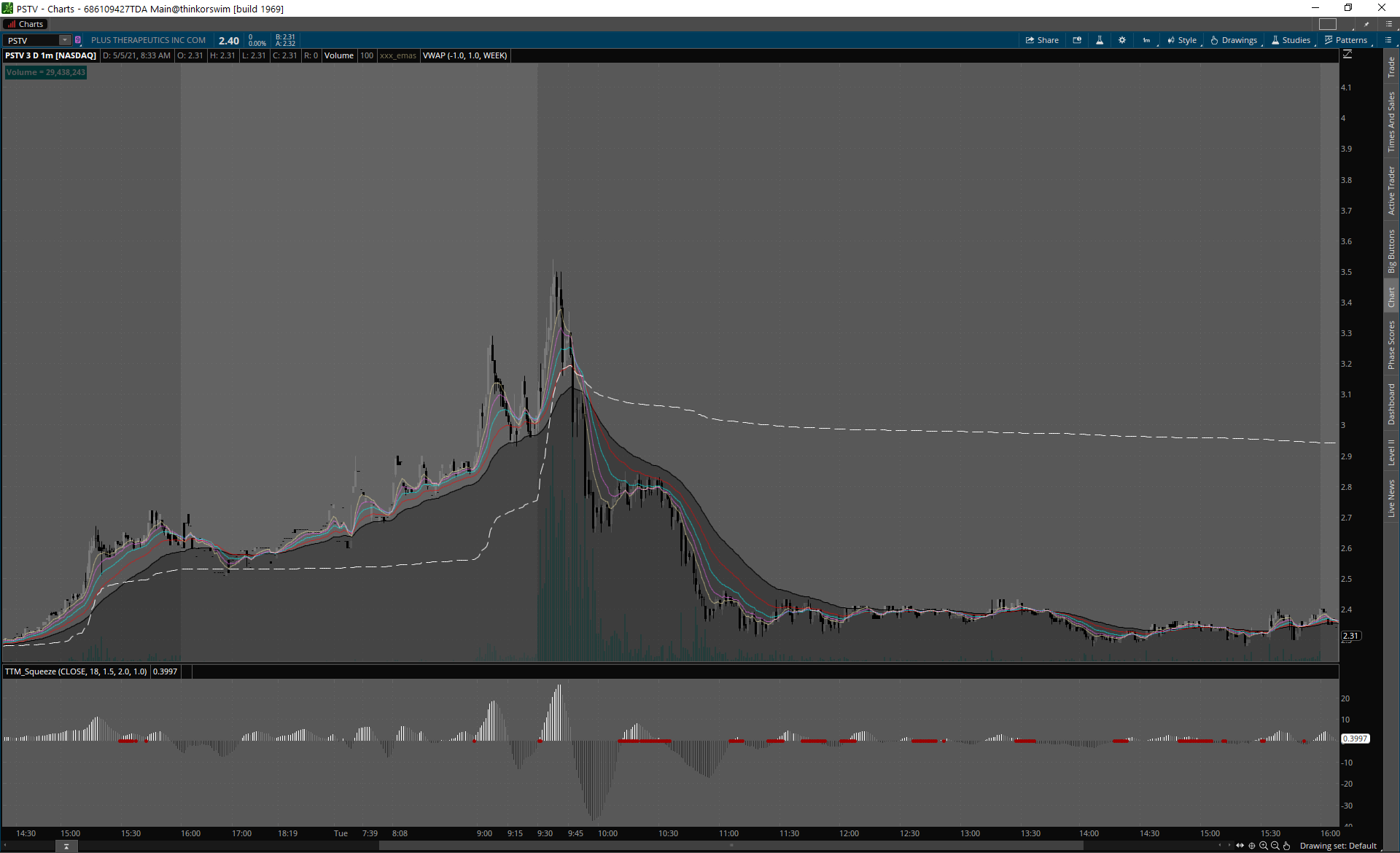Click the zoom in magnifier icon
Viewport: 1400px width, 853px height.
pyautogui.click(x=1264, y=846)
